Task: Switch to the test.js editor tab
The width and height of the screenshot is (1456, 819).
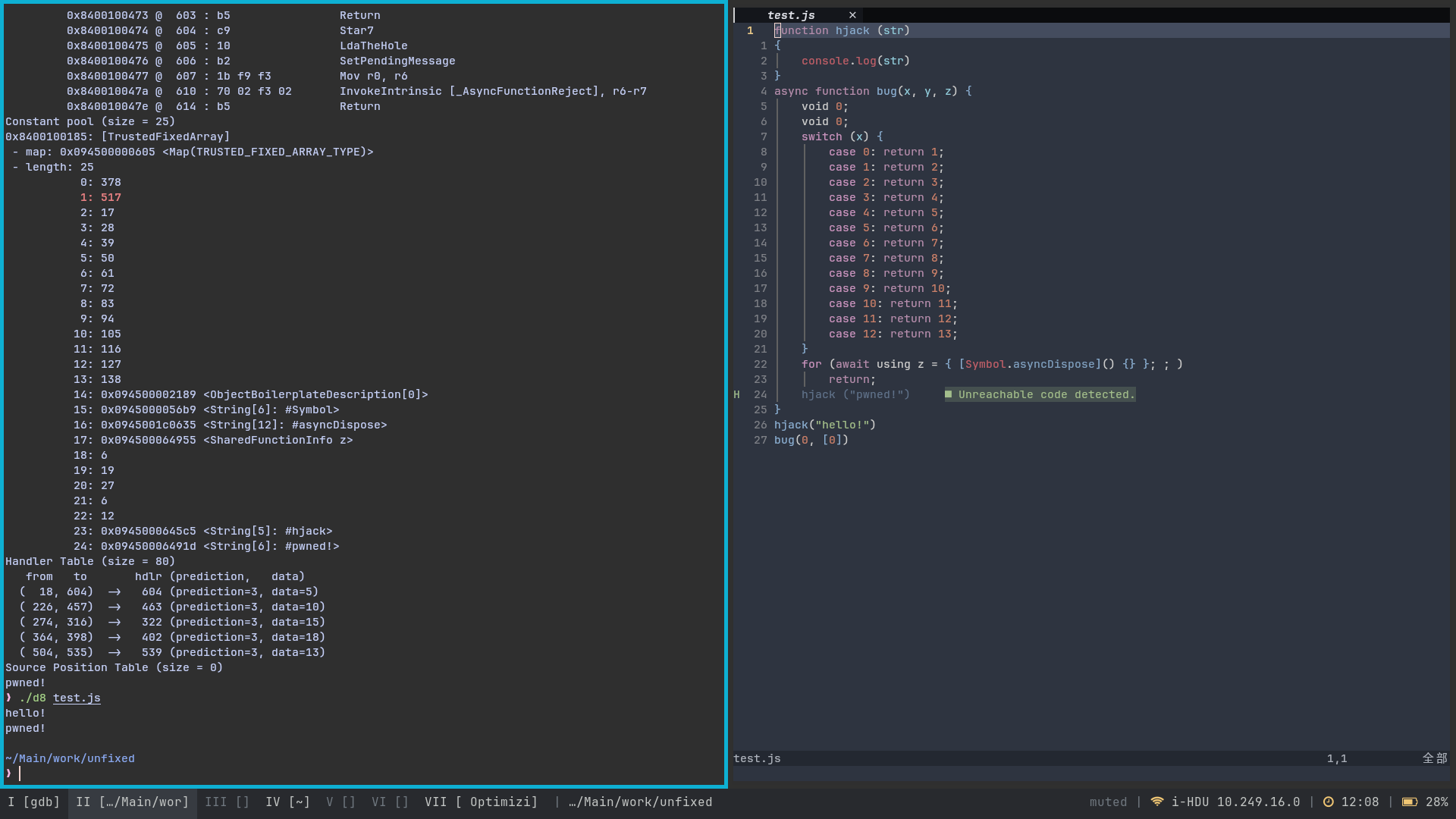Action: (791, 14)
